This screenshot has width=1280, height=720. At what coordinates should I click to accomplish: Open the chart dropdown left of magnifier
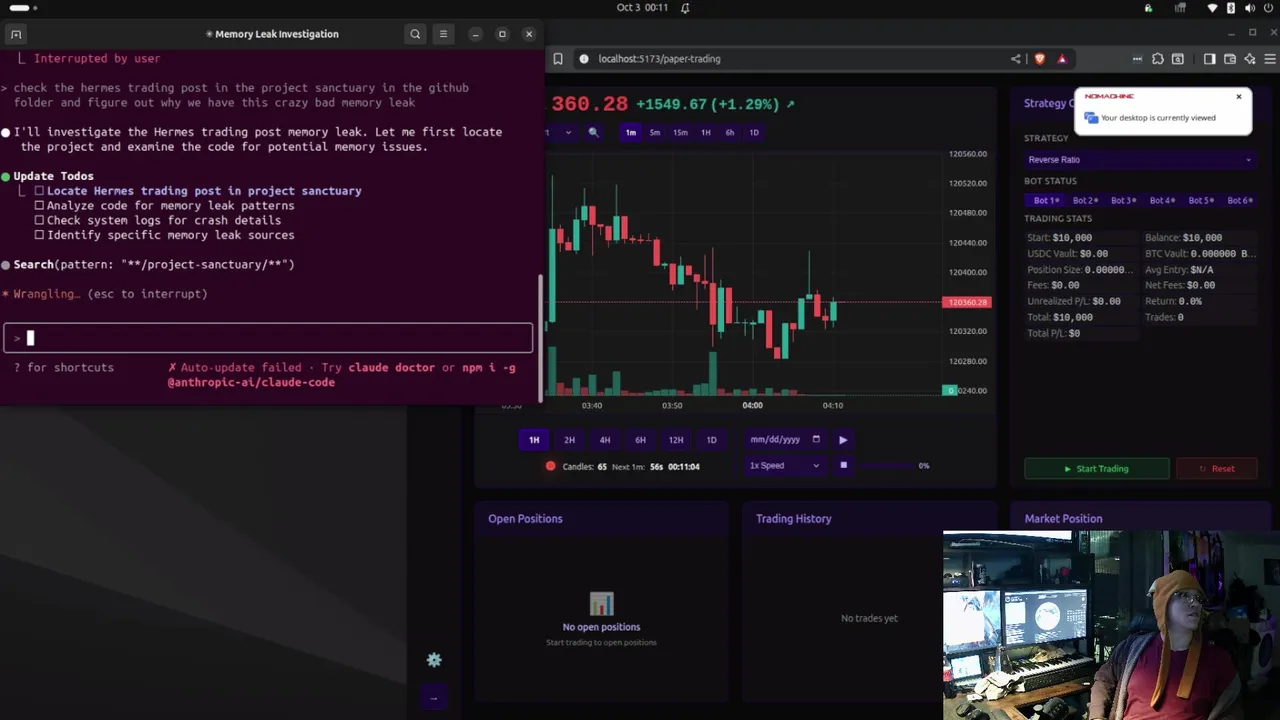(x=562, y=132)
